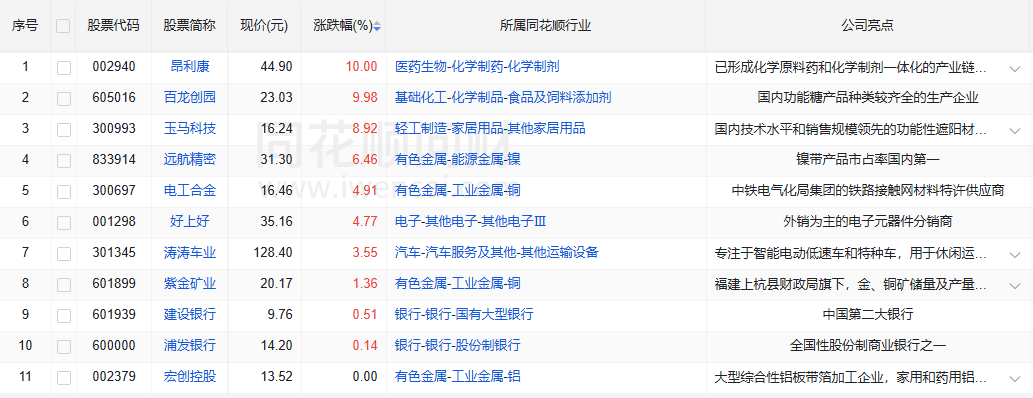The height and width of the screenshot is (398, 1033).
Task: Select the checkbox beside 紫金矿业 row
Action: pyautogui.click(x=63, y=285)
